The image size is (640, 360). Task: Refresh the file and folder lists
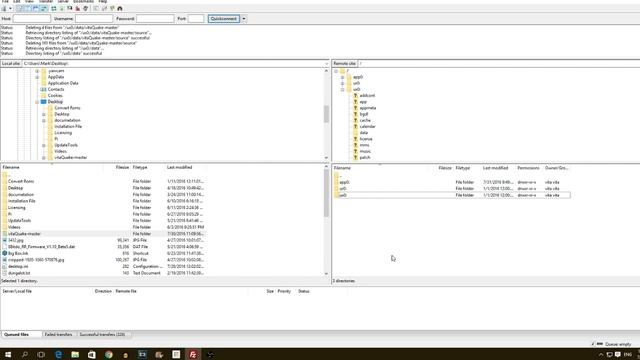pyautogui.click(x=53, y=8)
